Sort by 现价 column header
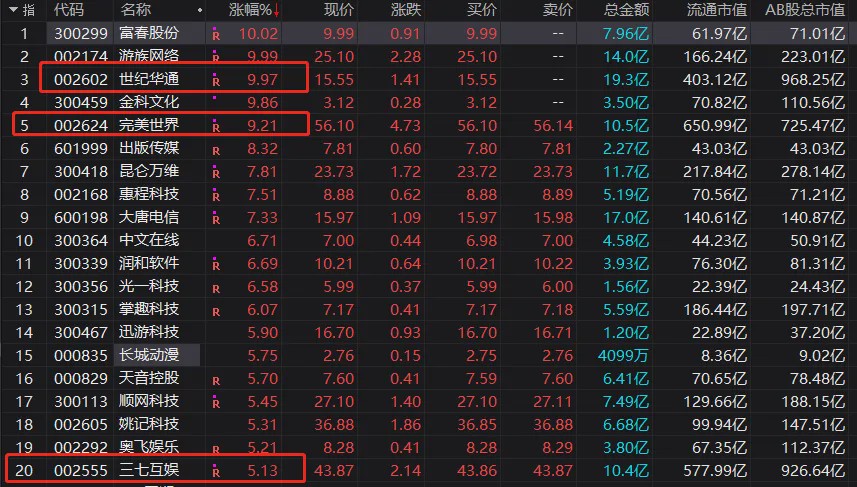857x487 pixels. [x=338, y=9]
